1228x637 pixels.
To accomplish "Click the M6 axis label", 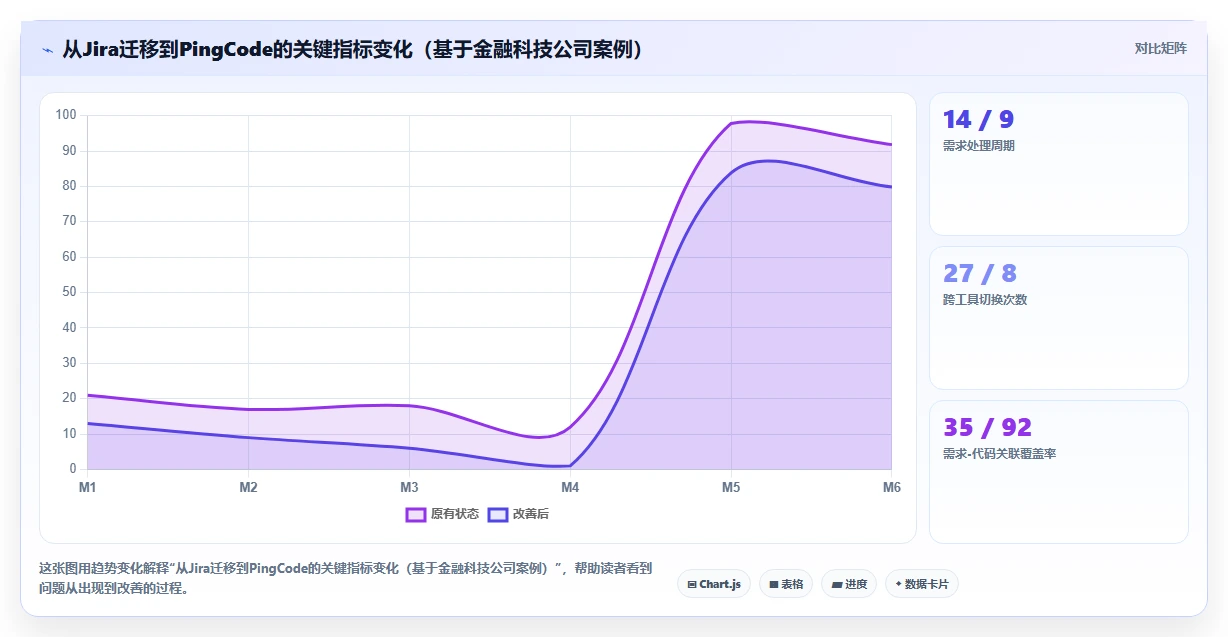I will point(891,487).
